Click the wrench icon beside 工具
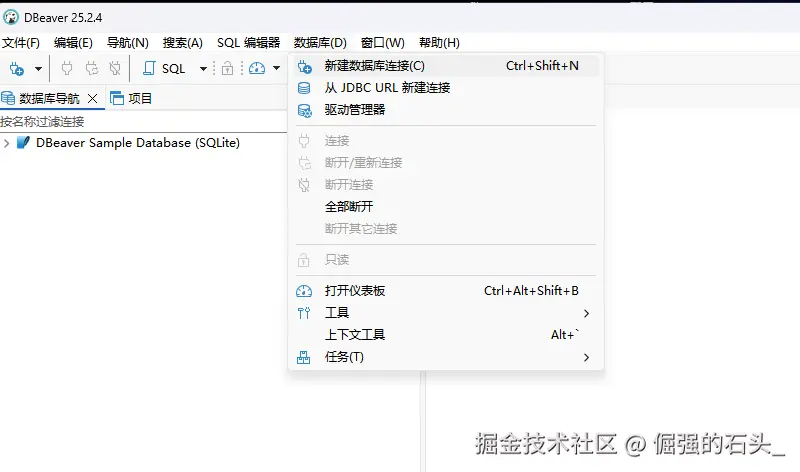The height and width of the screenshot is (472, 800). 304,313
